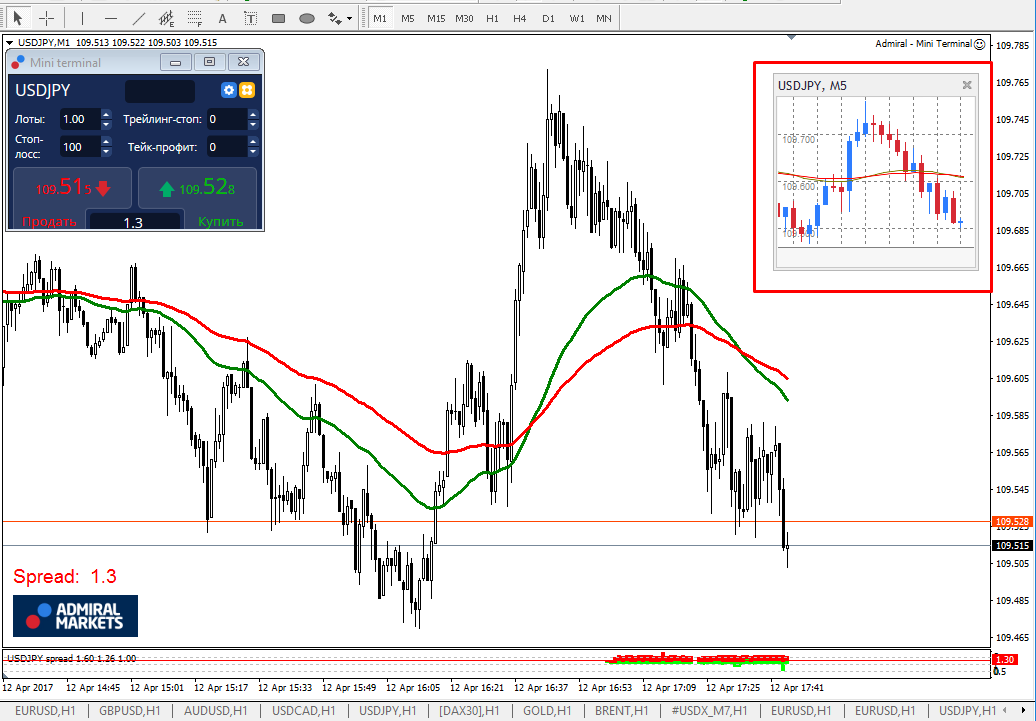1036x721 pixels.
Task: Click the 1.3 spread box in Mini terminal
Action: click(x=134, y=221)
